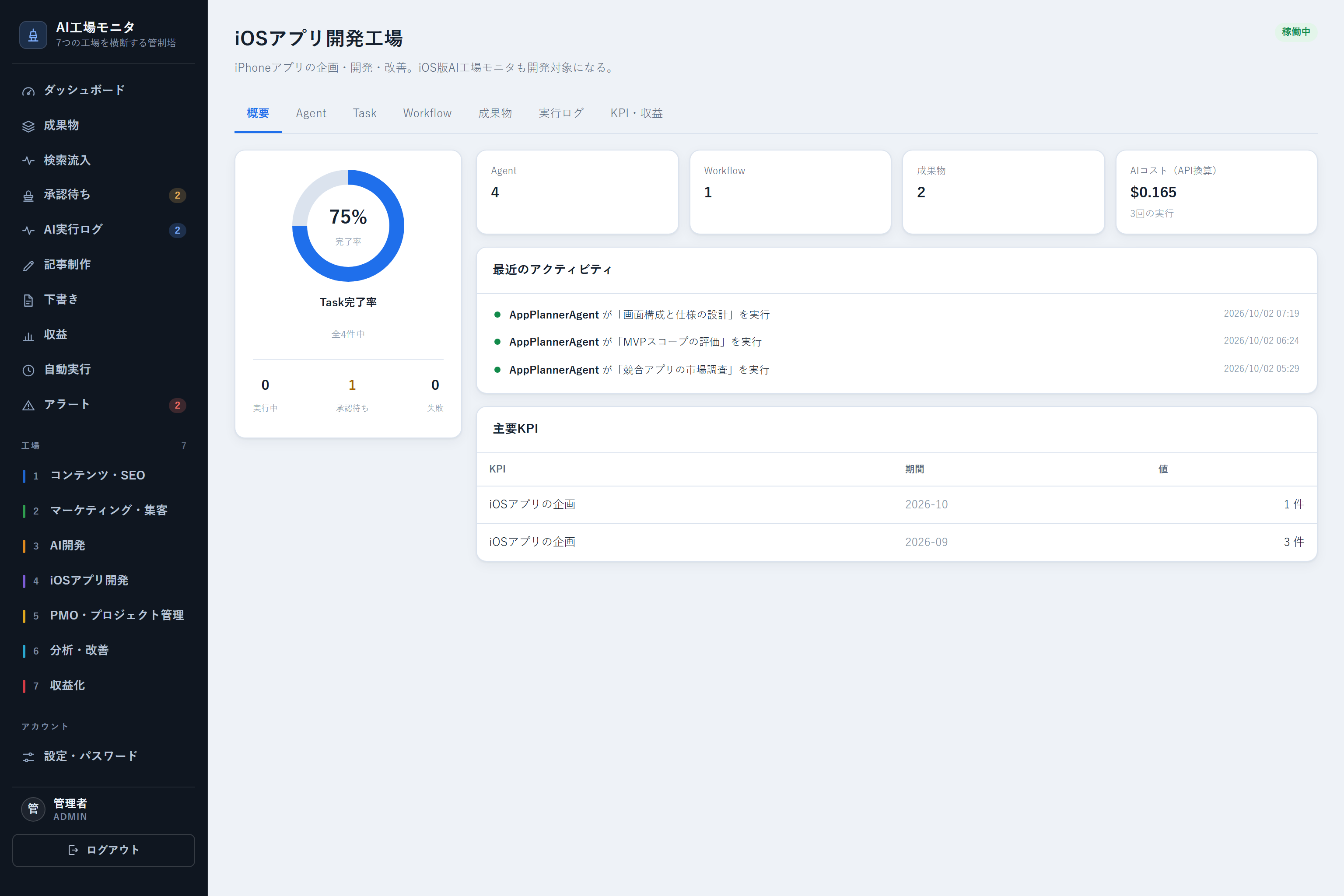Click the 記事制作 pencil icon
The image size is (1344, 896).
pos(28,266)
